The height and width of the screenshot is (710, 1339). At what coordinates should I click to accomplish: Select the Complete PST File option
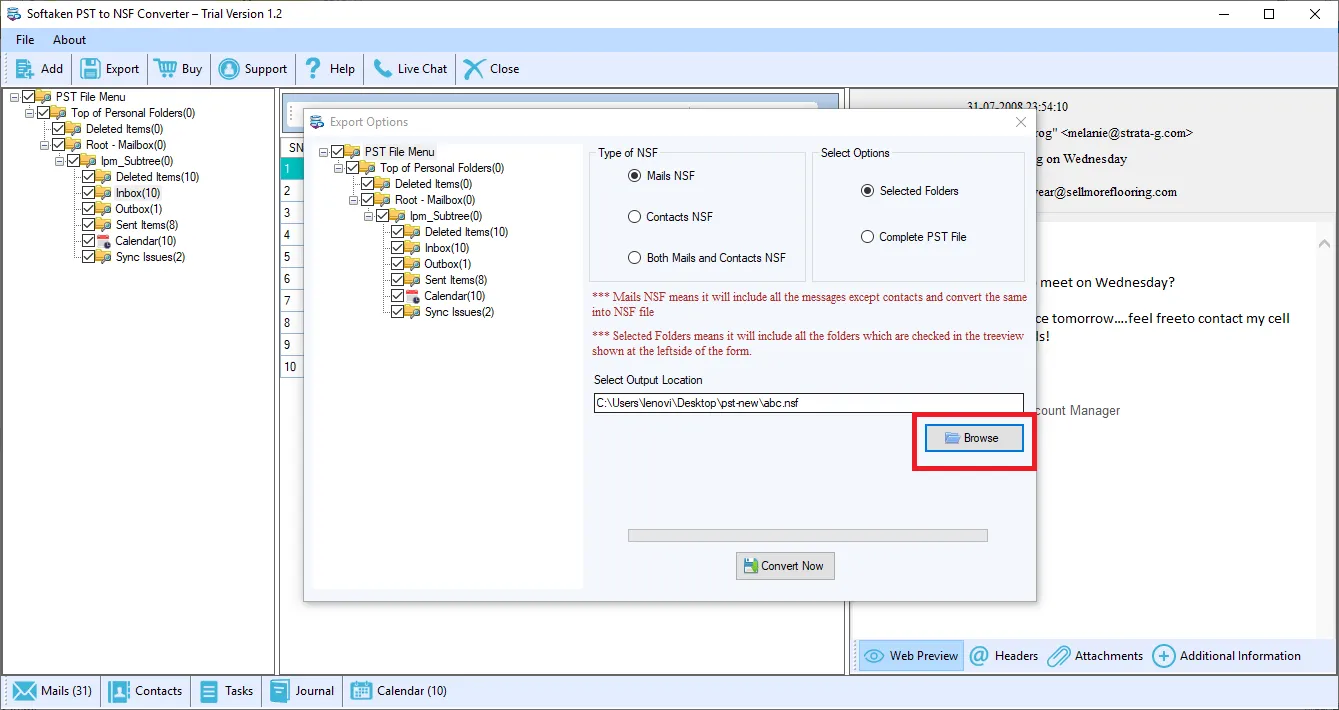point(867,237)
